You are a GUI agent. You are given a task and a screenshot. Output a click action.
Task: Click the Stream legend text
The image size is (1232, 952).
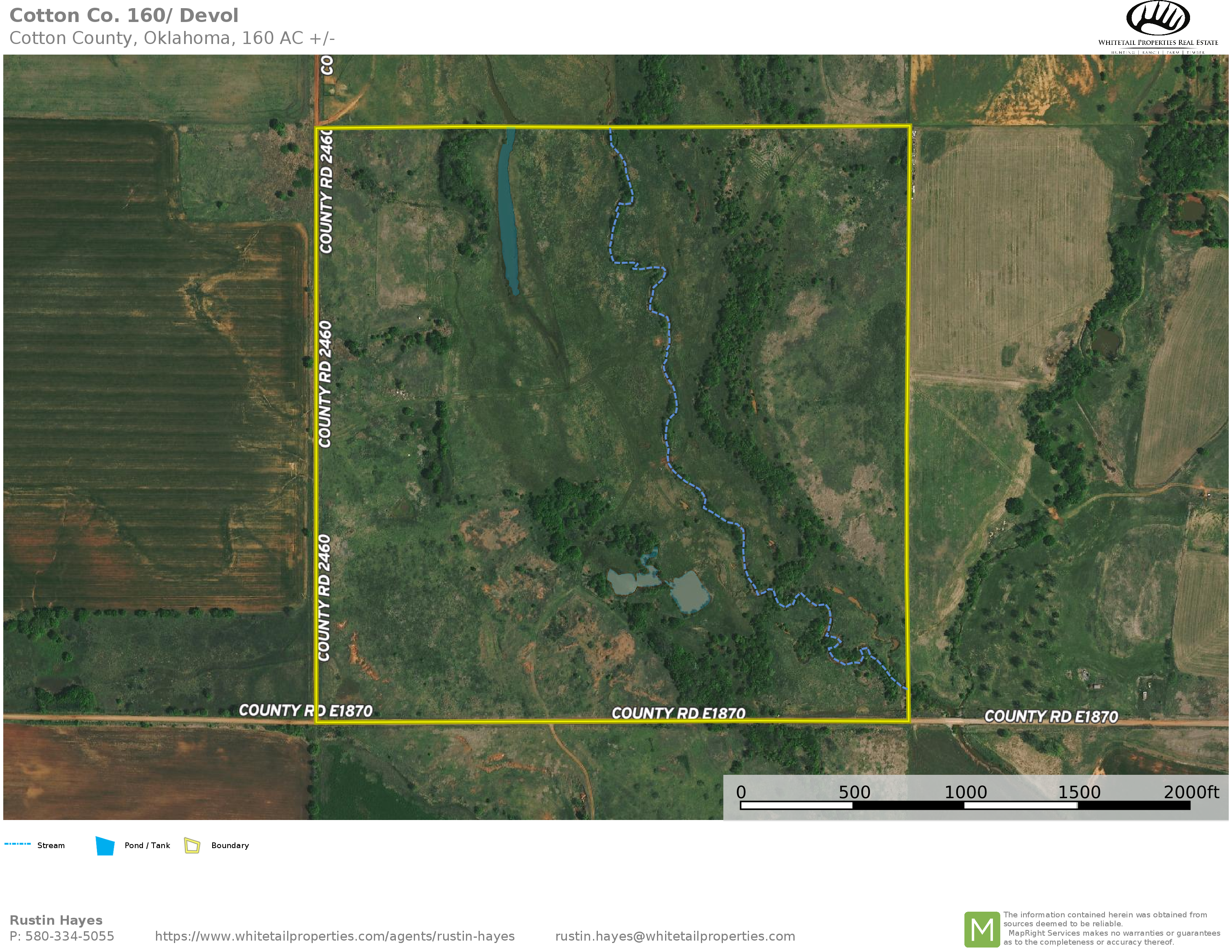pyautogui.click(x=51, y=845)
